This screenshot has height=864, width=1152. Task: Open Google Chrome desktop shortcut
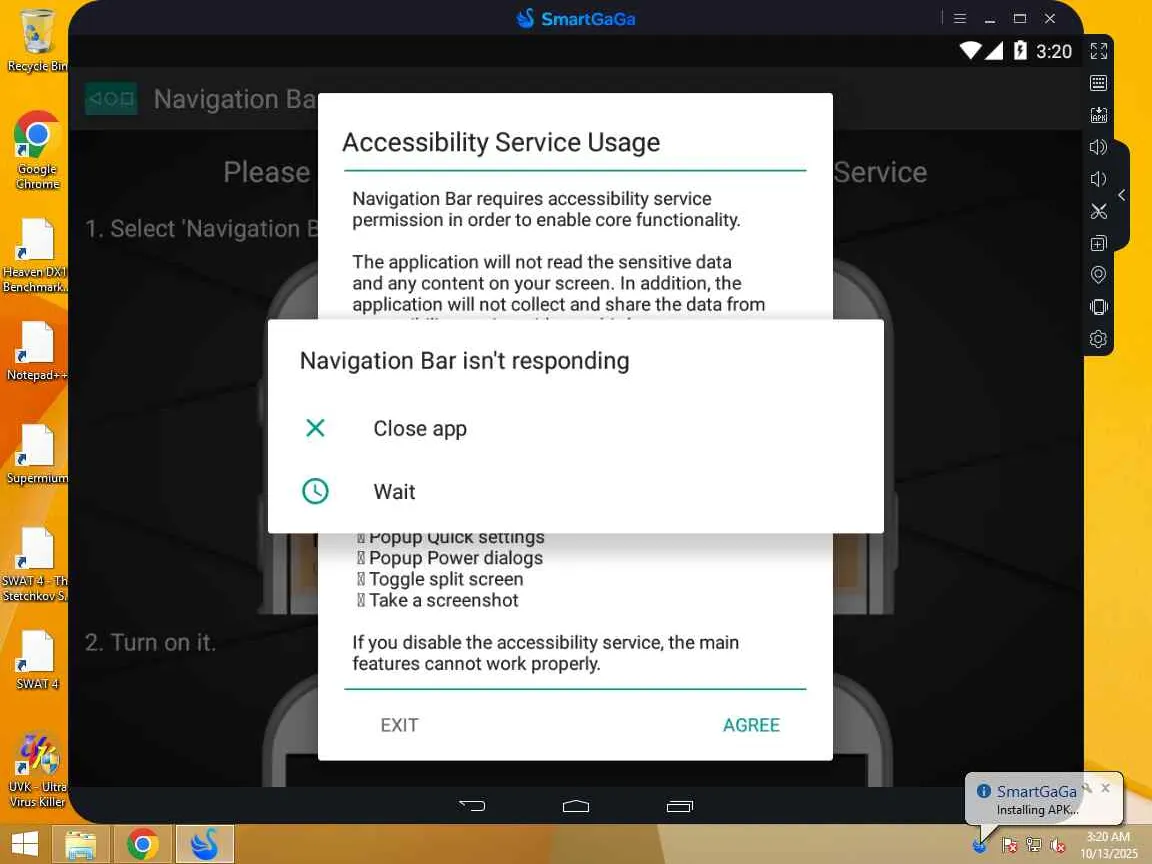tap(36, 151)
